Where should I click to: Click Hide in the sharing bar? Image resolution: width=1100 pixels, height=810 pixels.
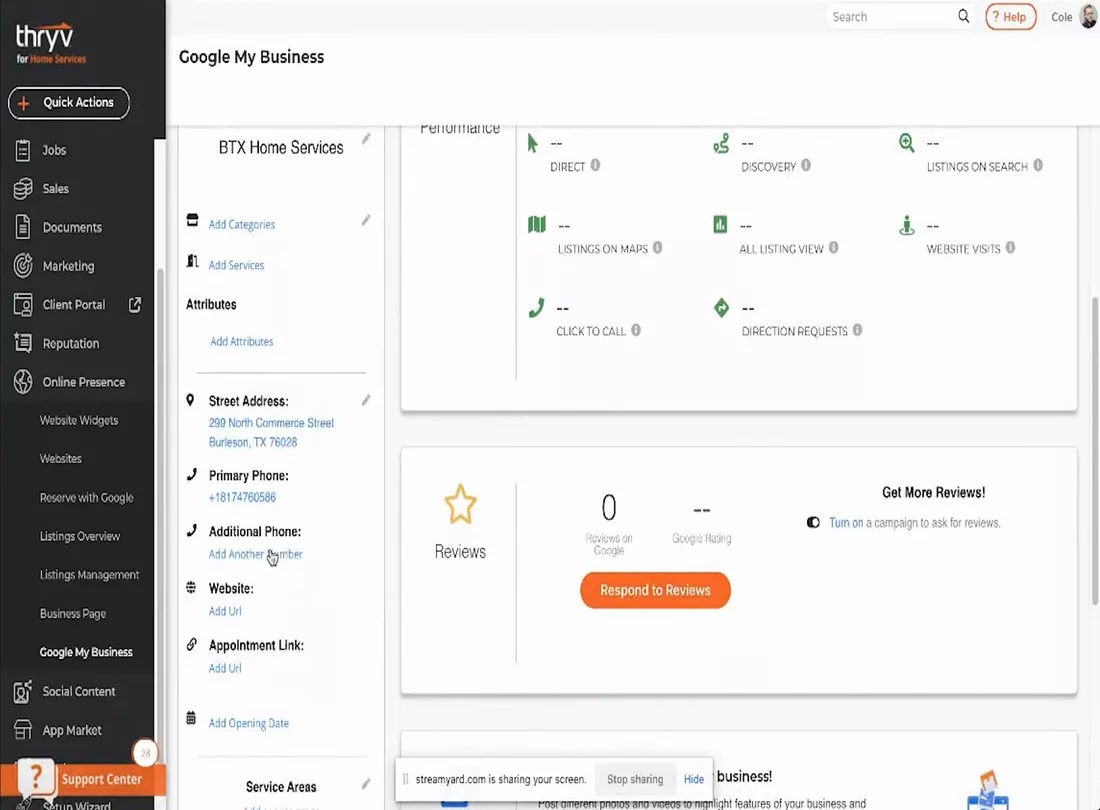tap(694, 779)
